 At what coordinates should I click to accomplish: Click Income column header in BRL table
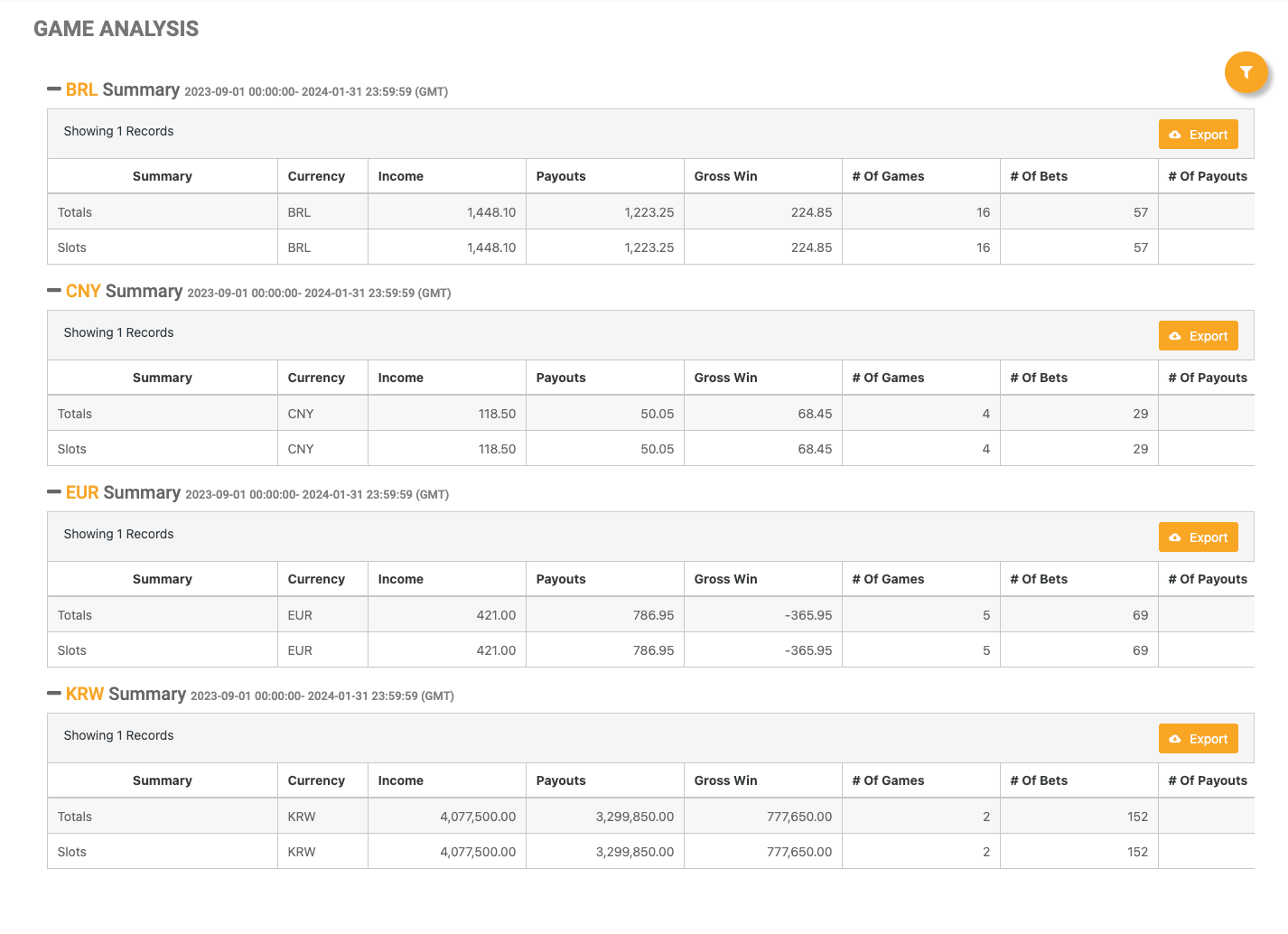(x=400, y=176)
